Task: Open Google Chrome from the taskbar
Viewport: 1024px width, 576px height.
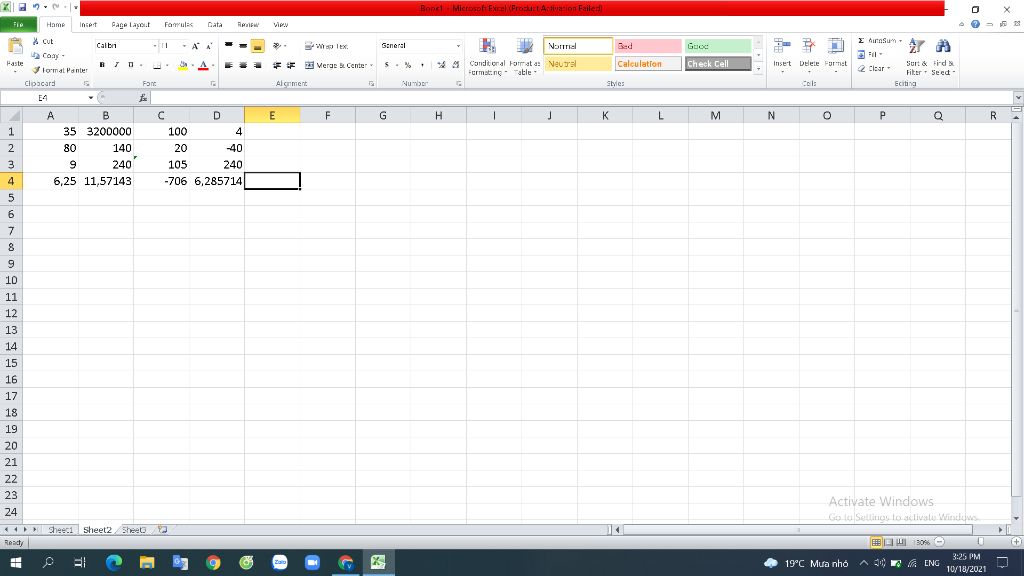Action: tap(213, 562)
